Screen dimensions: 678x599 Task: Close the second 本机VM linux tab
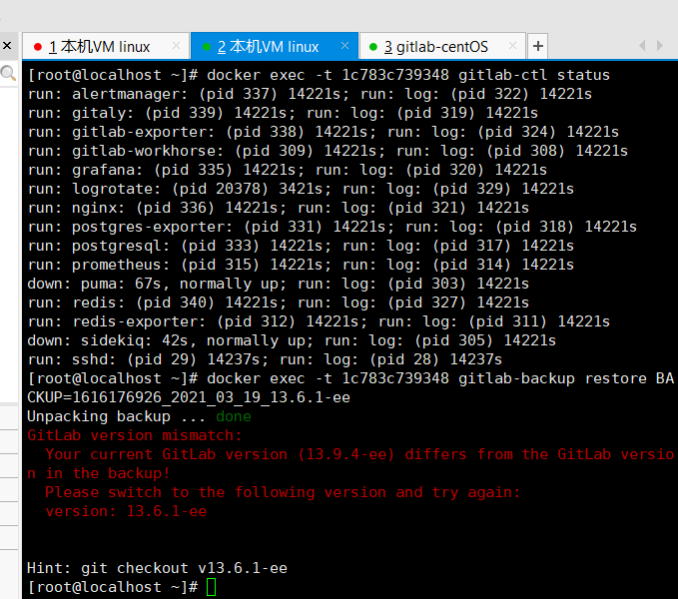tap(345, 46)
